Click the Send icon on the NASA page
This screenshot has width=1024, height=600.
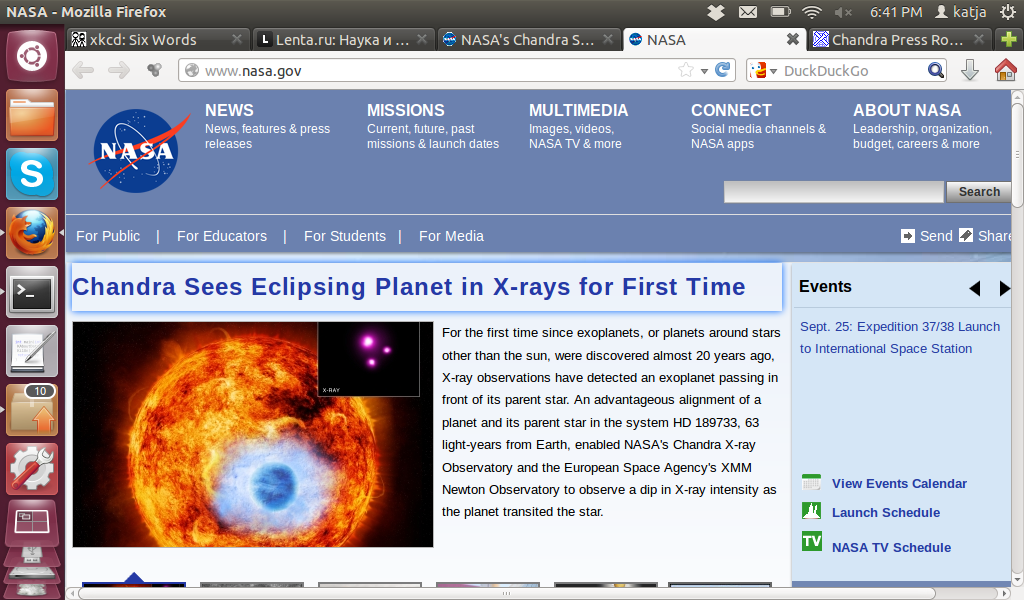click(910, 236)
